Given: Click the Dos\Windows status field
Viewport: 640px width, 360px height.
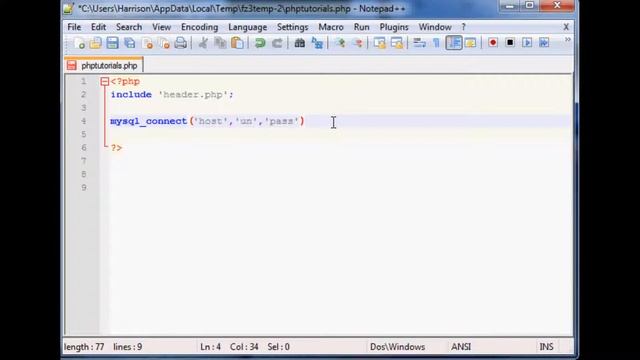Looking at the screenshot, I should pyautogui.click(x=398, y=347).
